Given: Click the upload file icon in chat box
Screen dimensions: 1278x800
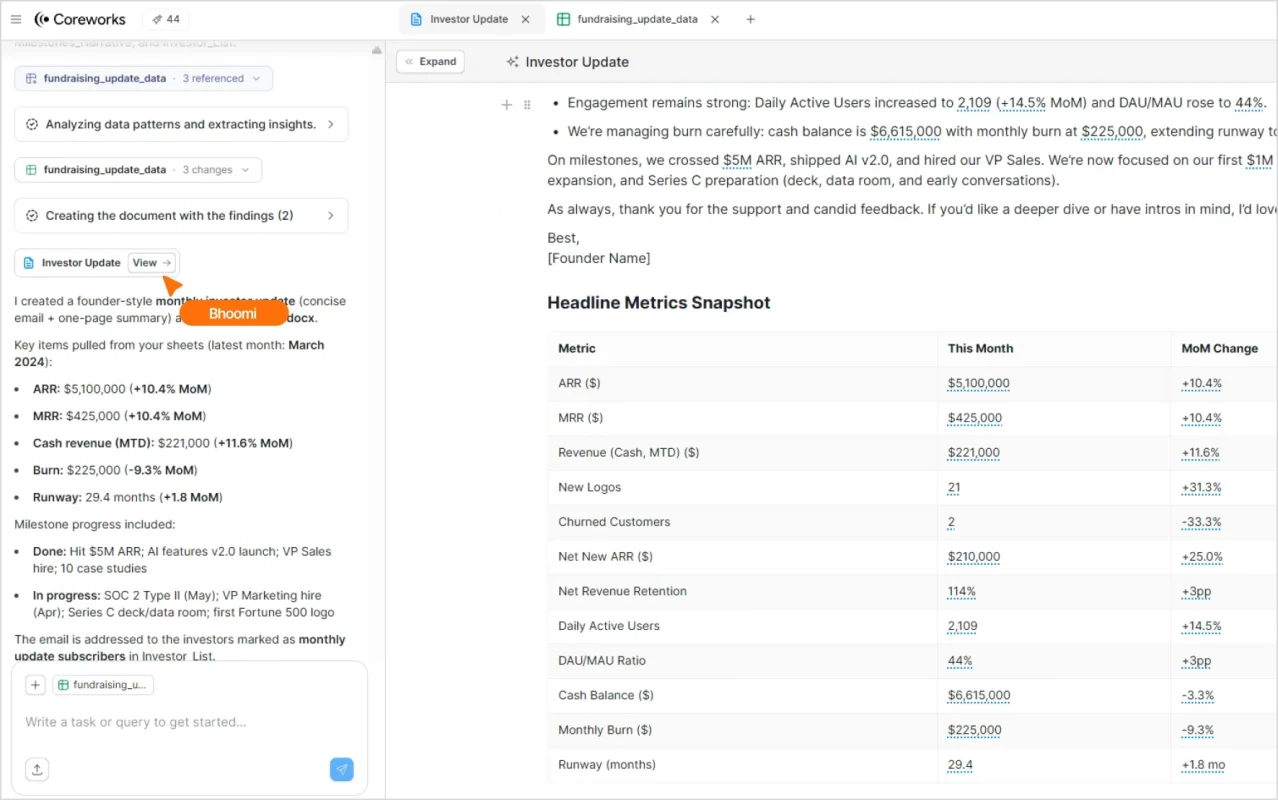Looking at the screenshot, I should (x=37, y=769).
